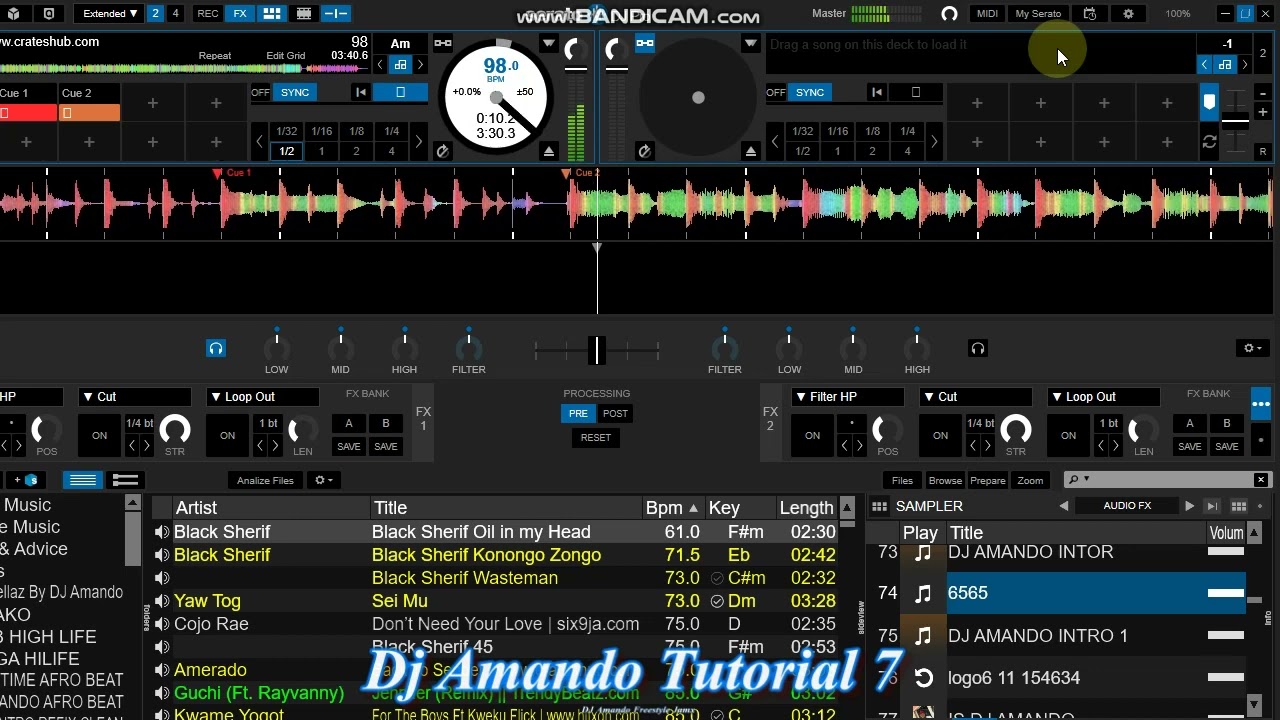Click the Serato logo icon in top bar

pyautogui.click(x=13, y=14)
